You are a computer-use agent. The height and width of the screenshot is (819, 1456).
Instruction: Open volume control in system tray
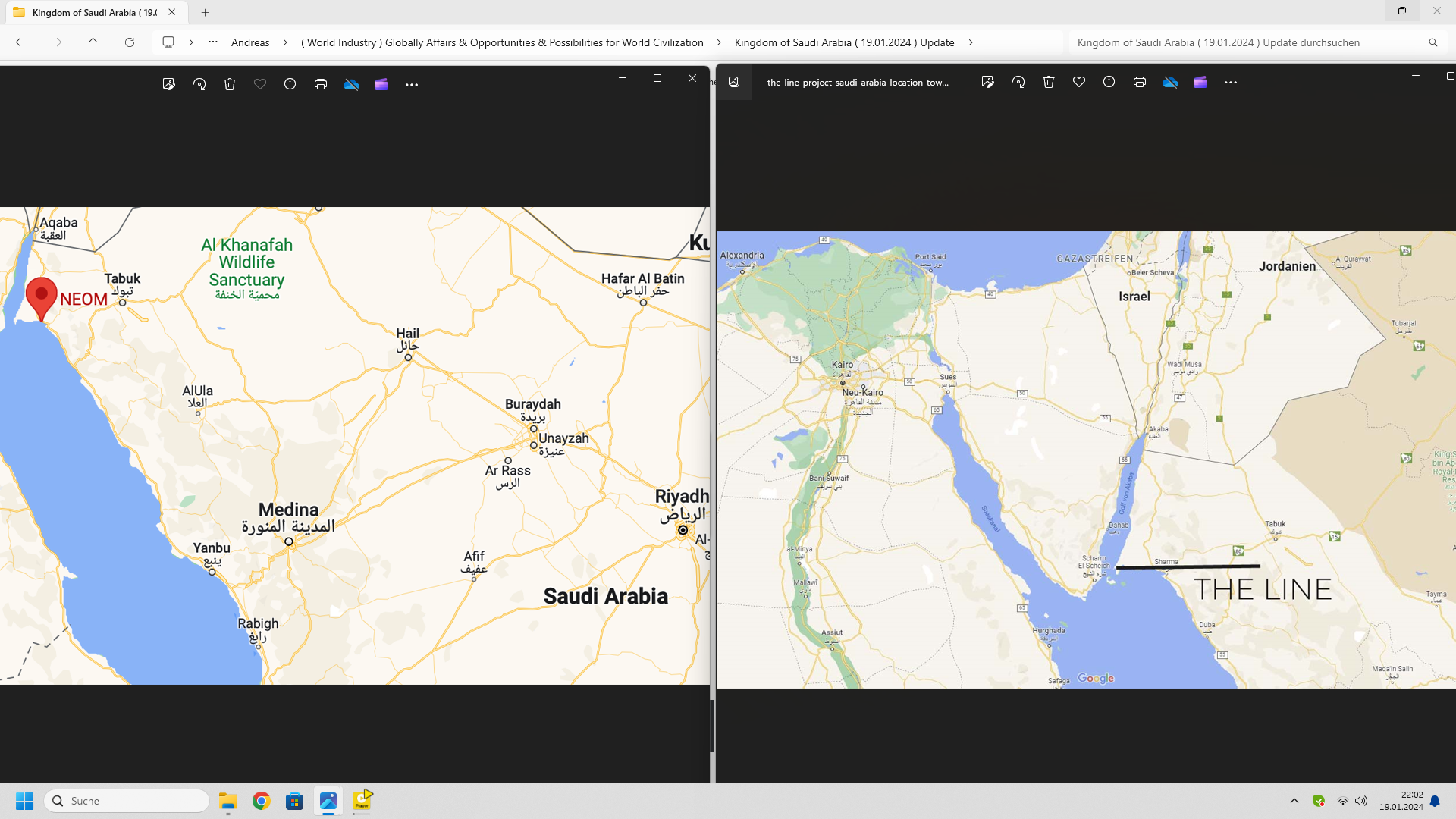[1361, 801]
